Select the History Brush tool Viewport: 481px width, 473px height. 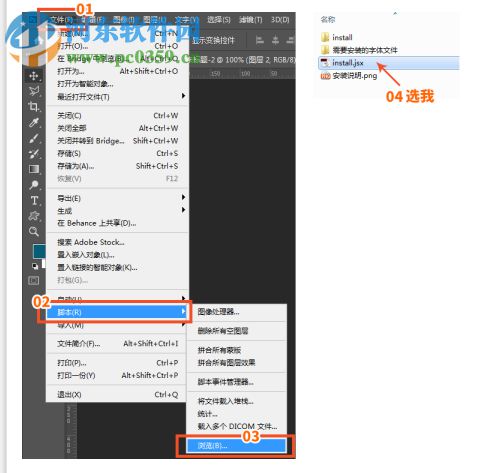point(34,154)
